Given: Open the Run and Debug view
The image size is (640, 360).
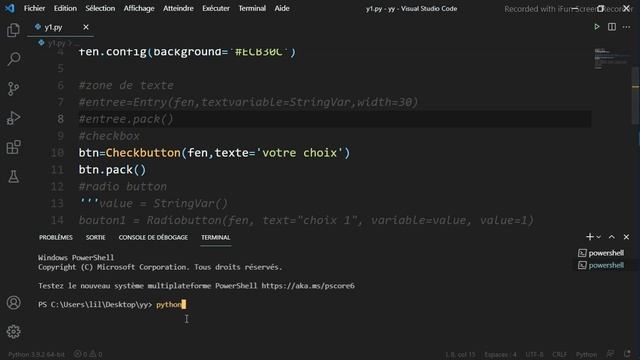Looking at the screenshot, I should (13, 118).
